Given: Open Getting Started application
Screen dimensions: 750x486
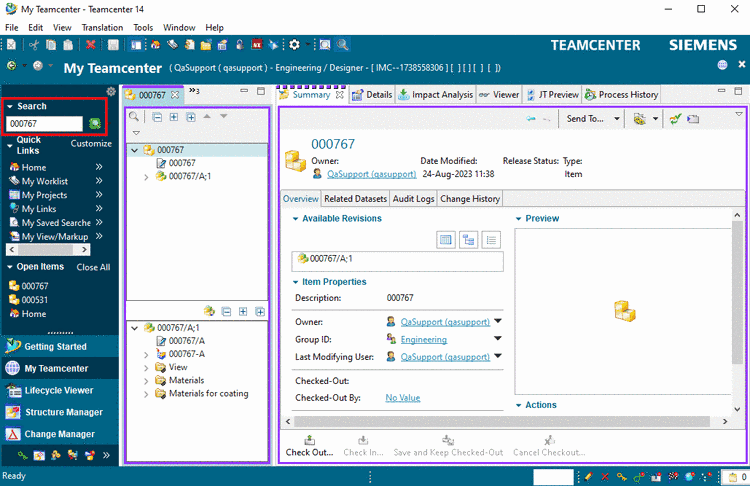Looking at the screenshot, I should [x=59, y=347].
